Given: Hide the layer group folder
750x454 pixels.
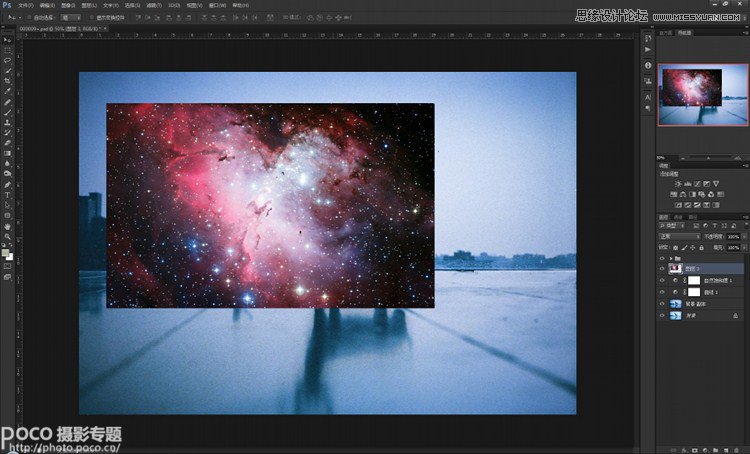Looking at the screenshot, I should pyautogui.click(x=662, y=258).
